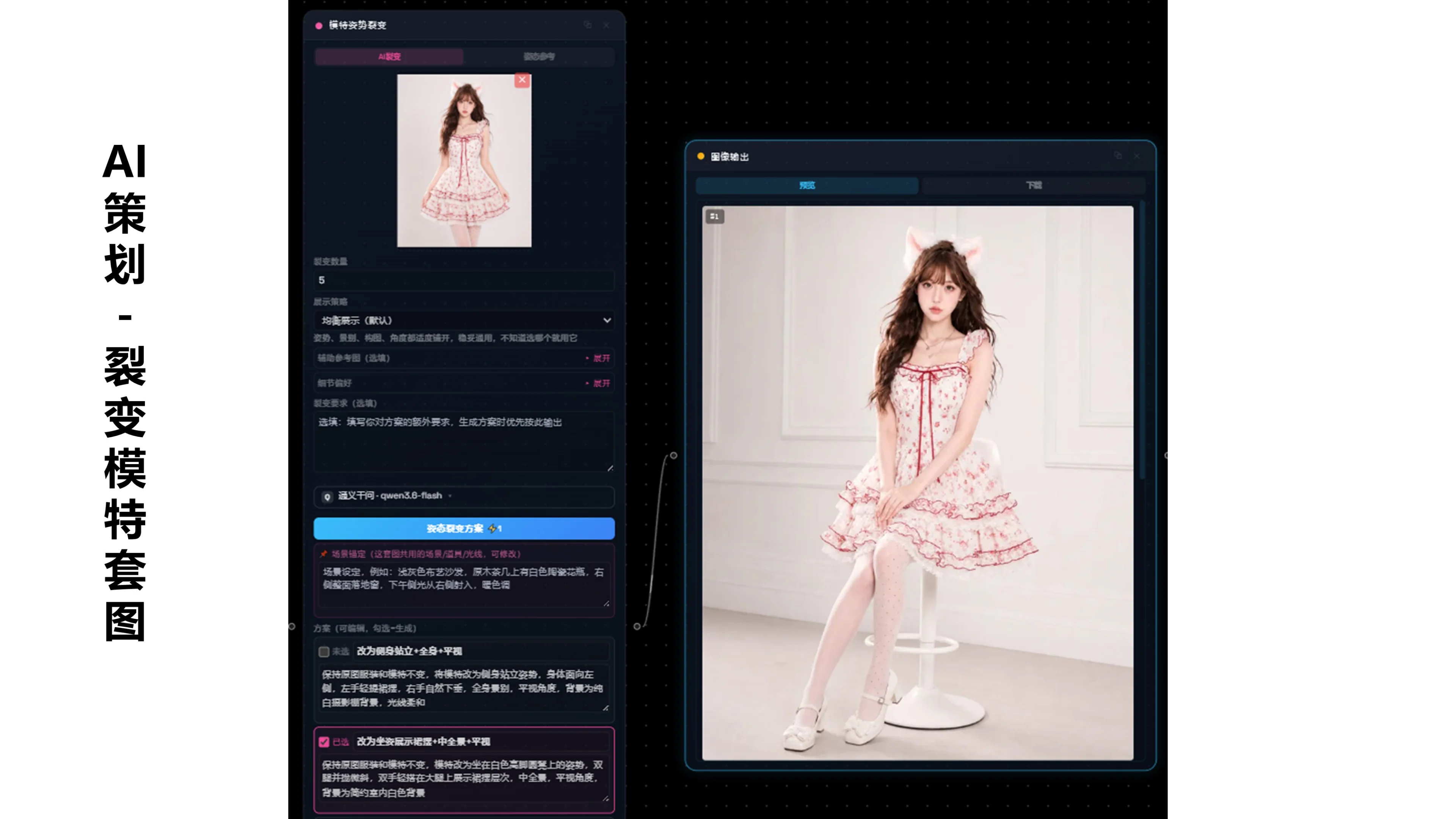The width and height of the screenshot is (1456, 819).
Task: Click the blue 姿态裂变方案 generate button
Action: pos(464,529)
